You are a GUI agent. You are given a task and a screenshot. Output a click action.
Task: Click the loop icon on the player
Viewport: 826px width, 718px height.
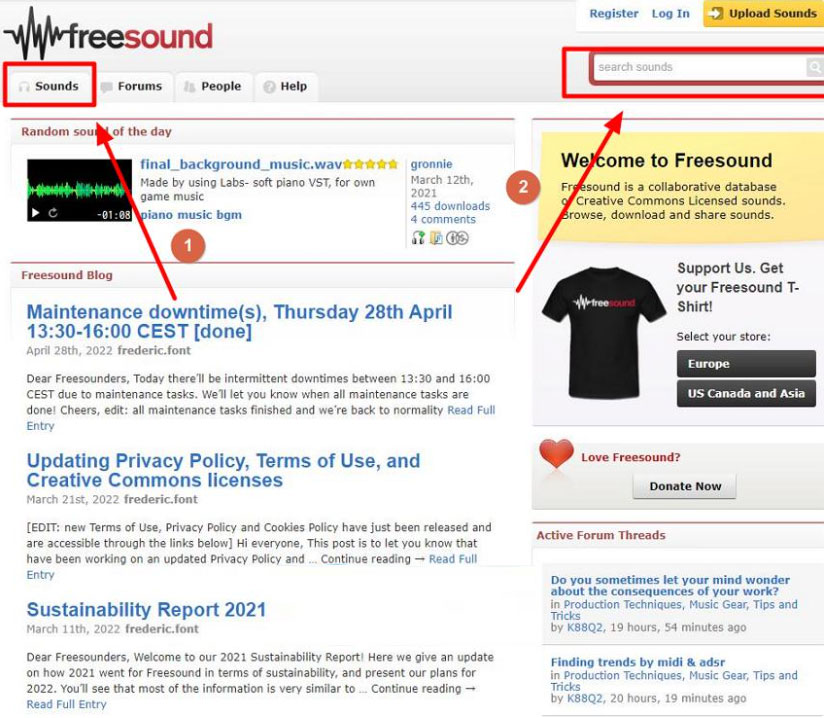coord(53,213)
